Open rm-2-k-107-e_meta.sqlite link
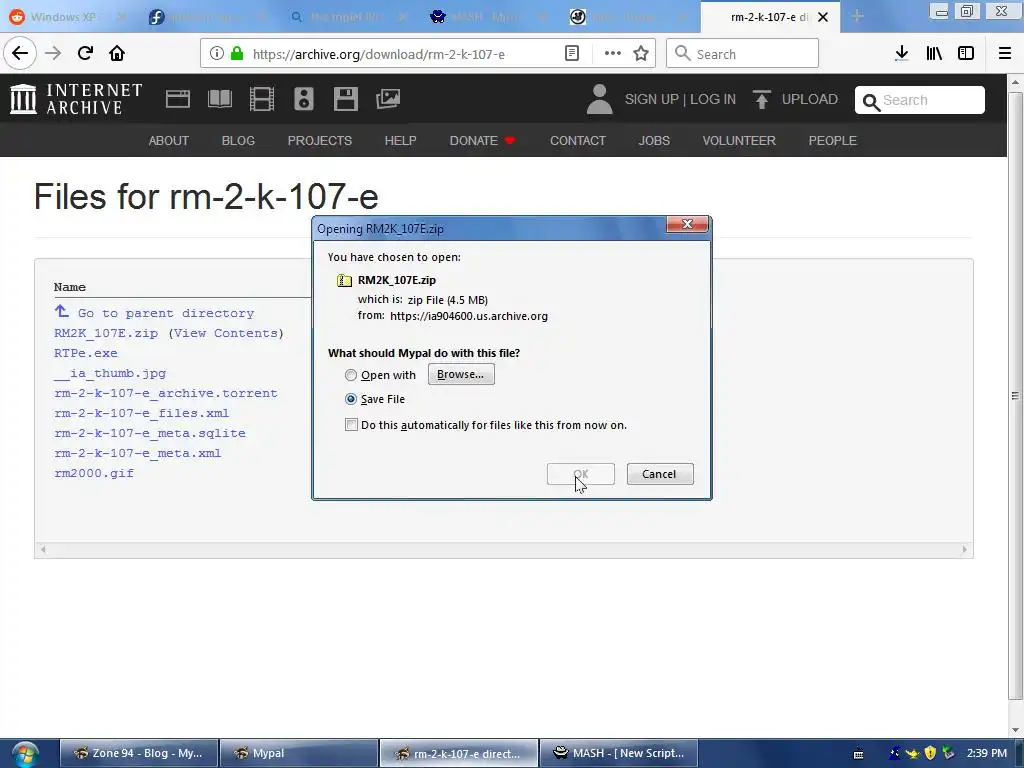1024x768 pixels. pyautogui.click(x=150, y=433)
